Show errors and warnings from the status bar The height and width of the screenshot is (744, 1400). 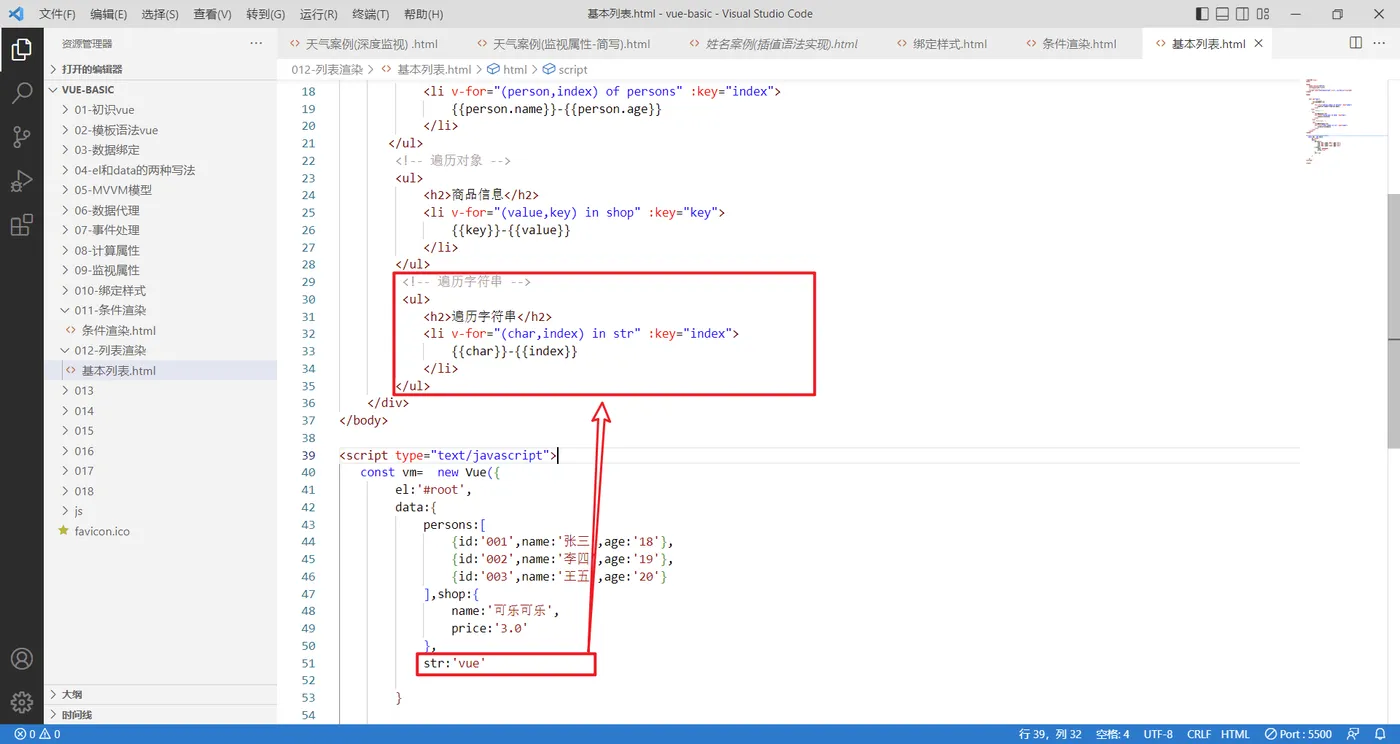(x=37, y=734)
